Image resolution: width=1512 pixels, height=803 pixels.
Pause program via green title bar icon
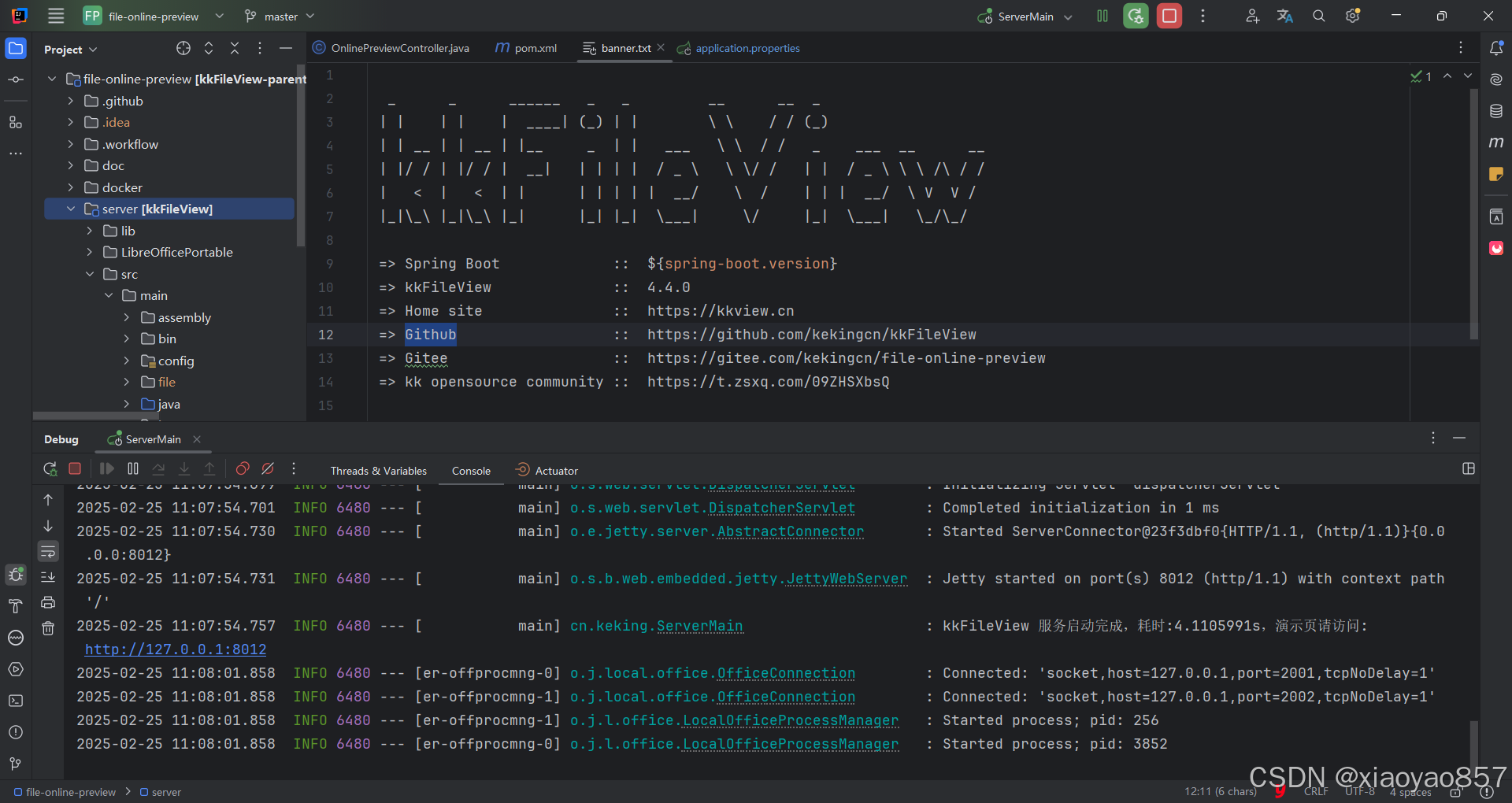pyautogui.click(x=1102, y=16)
